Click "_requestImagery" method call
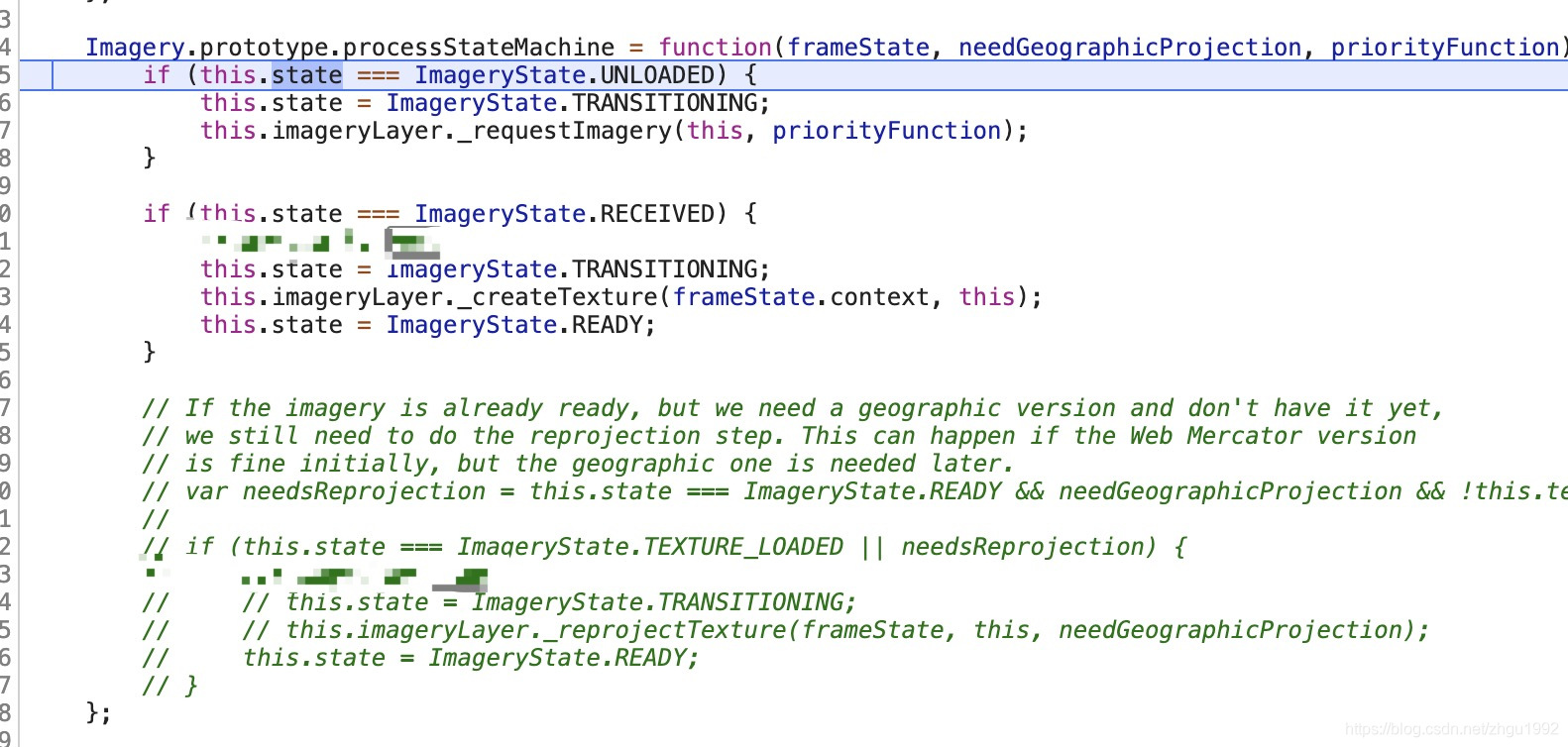Screen dimensions: 1568x747 pyautogui.click(x=565, y=131)
